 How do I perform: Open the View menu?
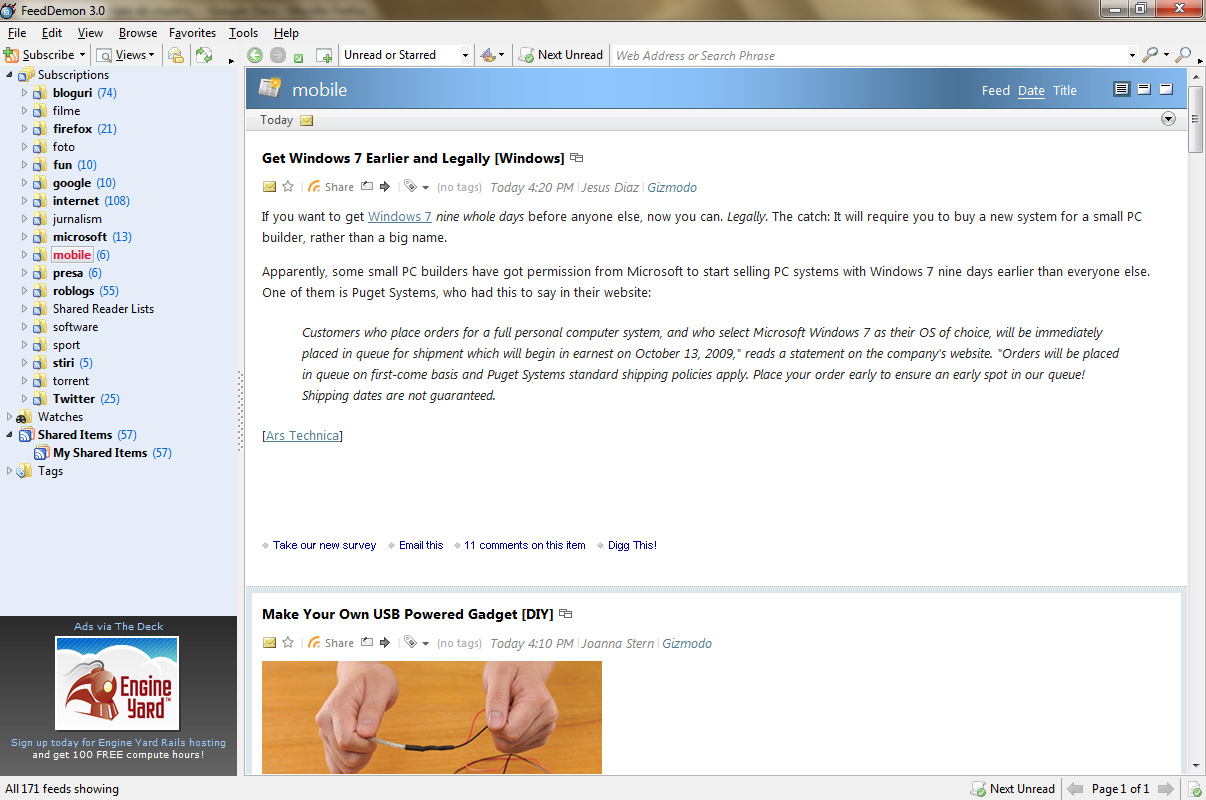[x=90, y=33]
